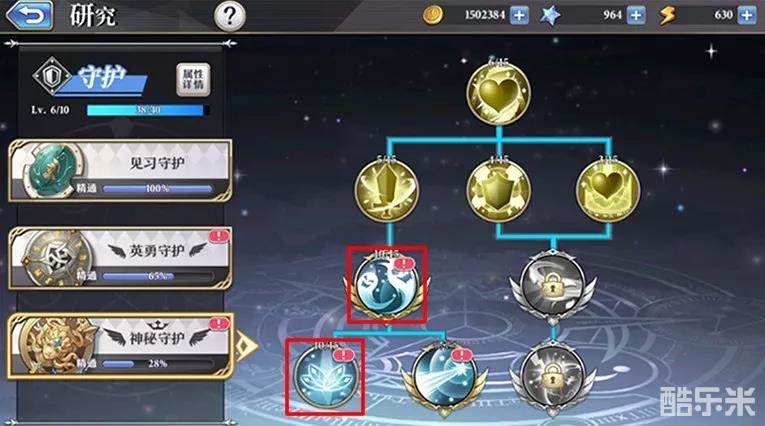The height and width of the screenshot is (426, 765).
Task: Add gold coins with the plus button
Action: (x=519, y=16)
